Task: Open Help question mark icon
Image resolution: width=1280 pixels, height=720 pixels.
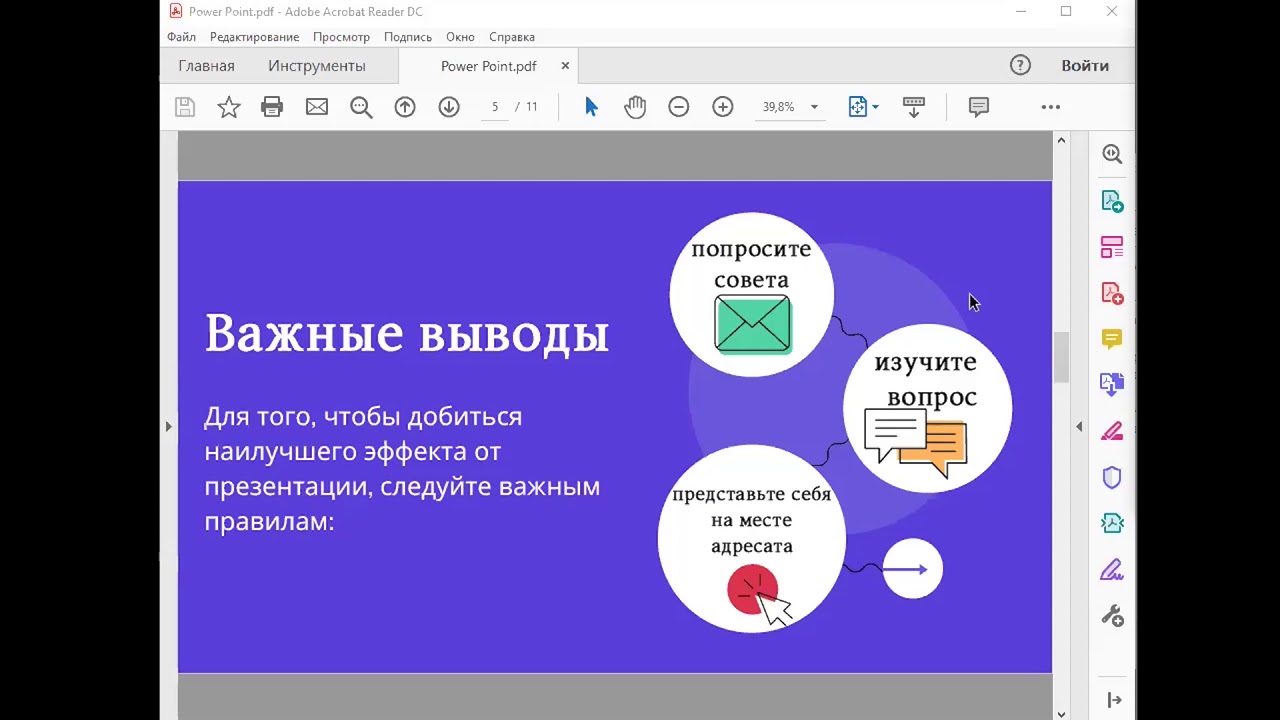Action: (x=1020, y=65)
